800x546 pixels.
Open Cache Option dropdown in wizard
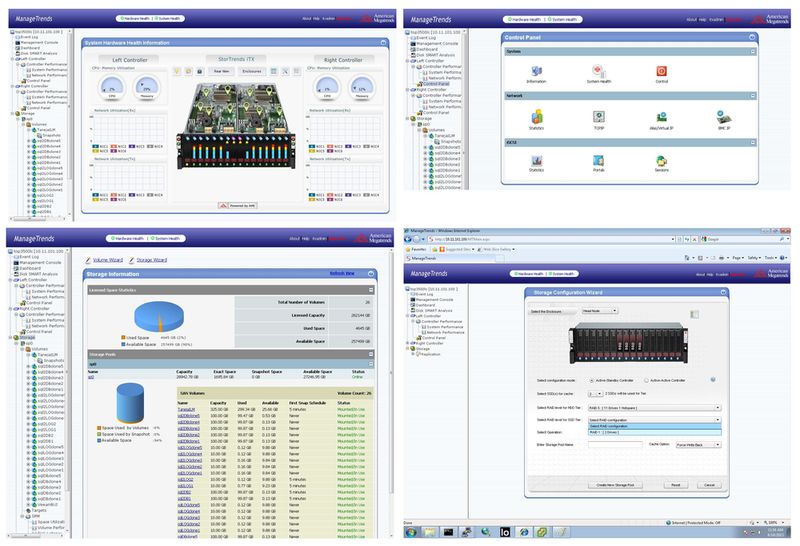(x=698, y=445)
